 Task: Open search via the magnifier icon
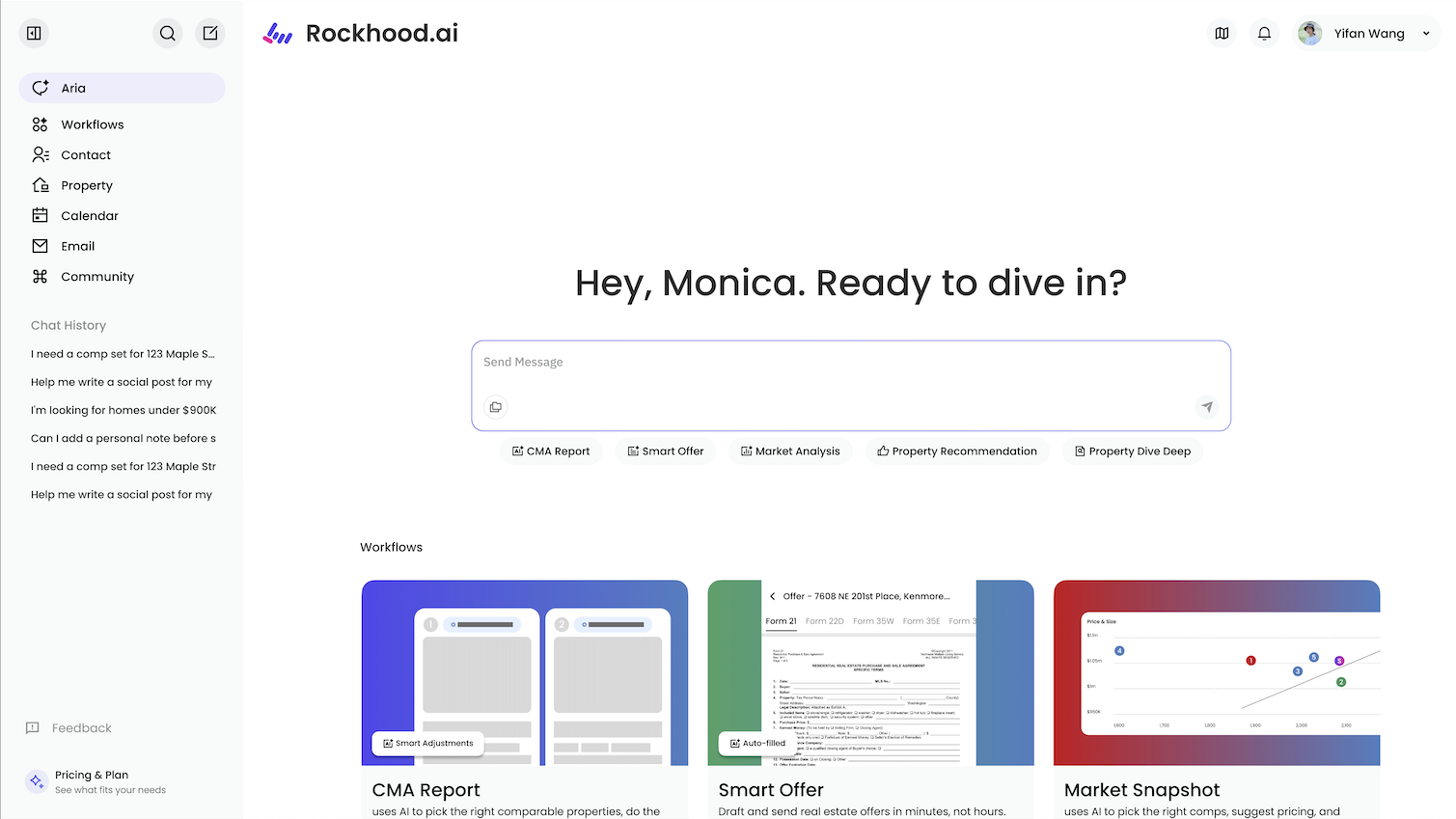click(x=168, y=33)
